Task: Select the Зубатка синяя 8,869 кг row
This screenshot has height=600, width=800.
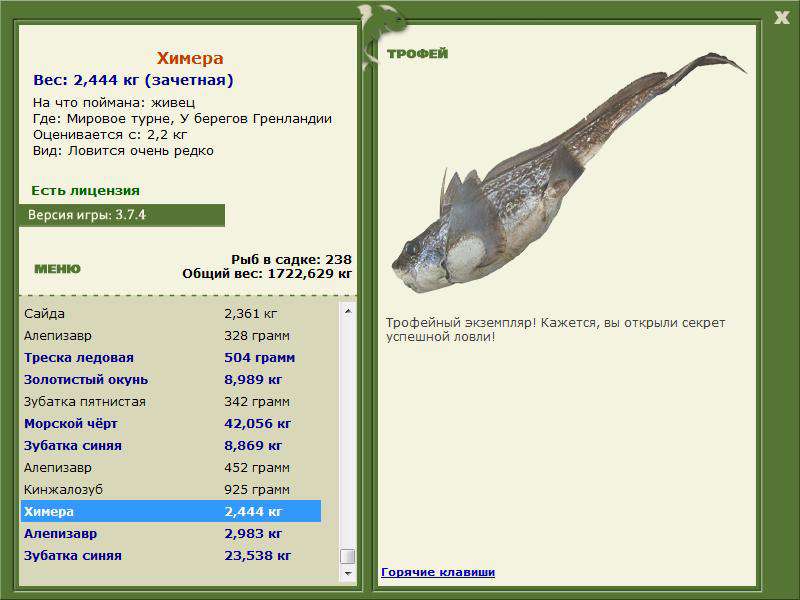Action: (x=171, y=445)
